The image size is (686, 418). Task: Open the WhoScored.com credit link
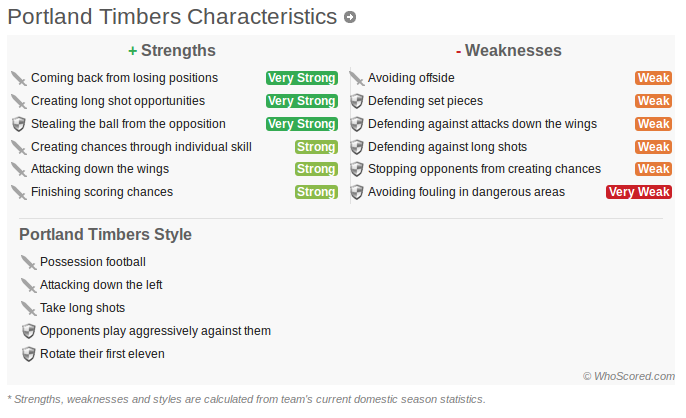click(629, 376)
